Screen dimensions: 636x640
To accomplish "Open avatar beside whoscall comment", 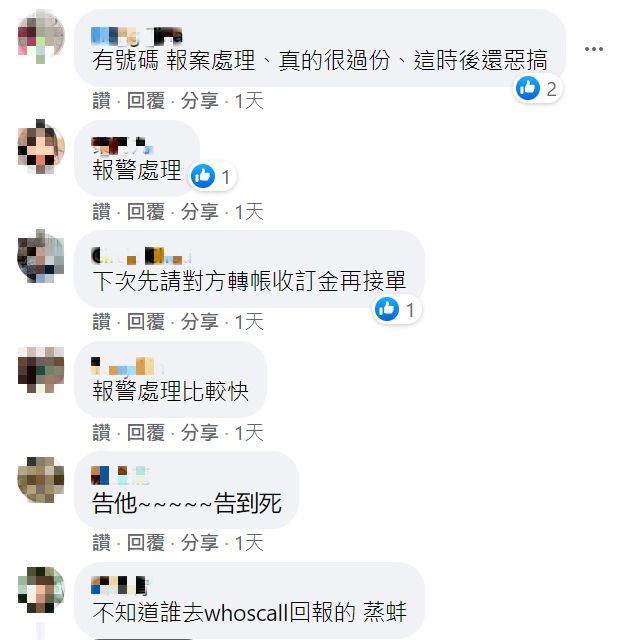I will coord(41,590).
